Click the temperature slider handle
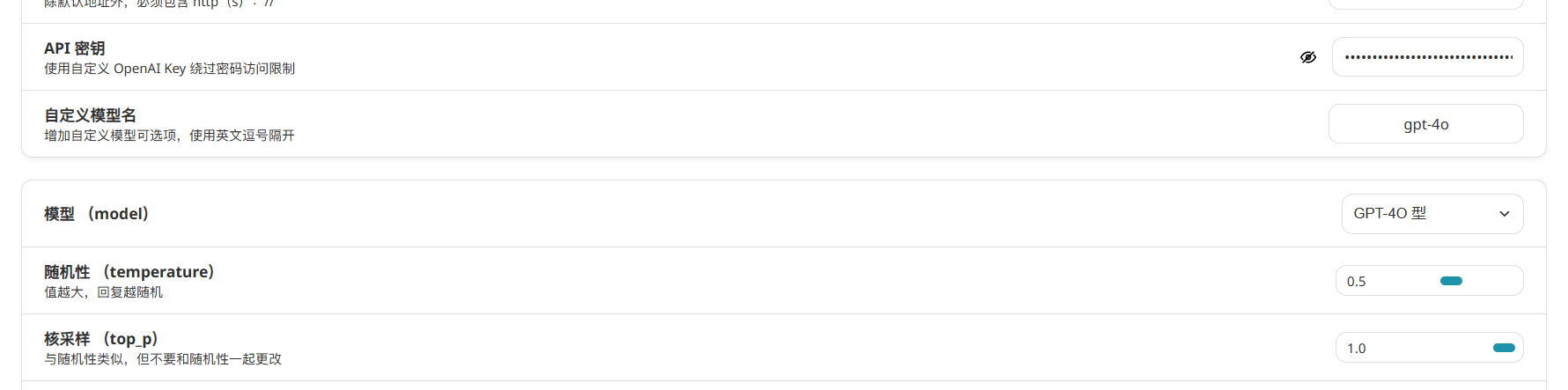The width and height of the screenshot is (1568, 390). click(x=1451, y=281)
